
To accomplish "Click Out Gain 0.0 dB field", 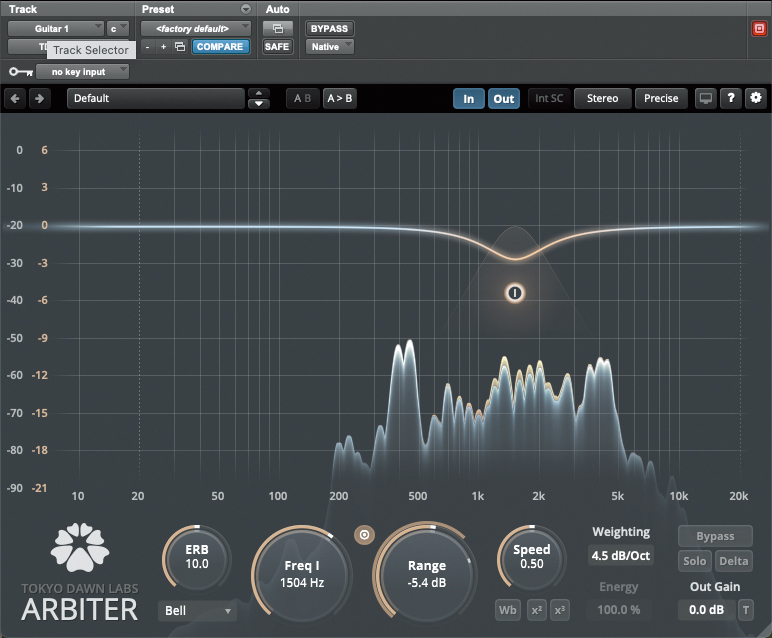I will click(x=707, y=610).
